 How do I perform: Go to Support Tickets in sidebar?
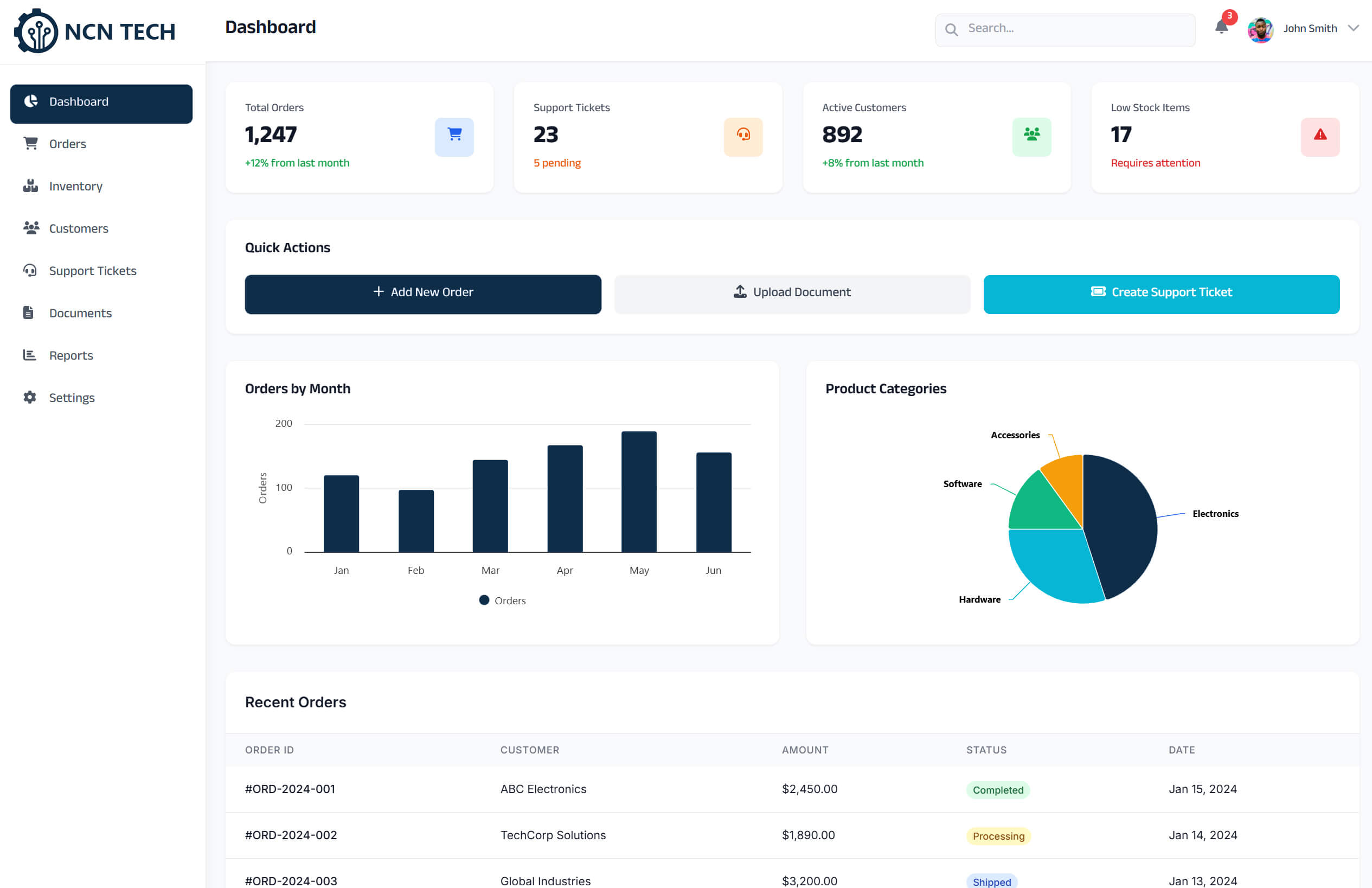click(92, 271)
